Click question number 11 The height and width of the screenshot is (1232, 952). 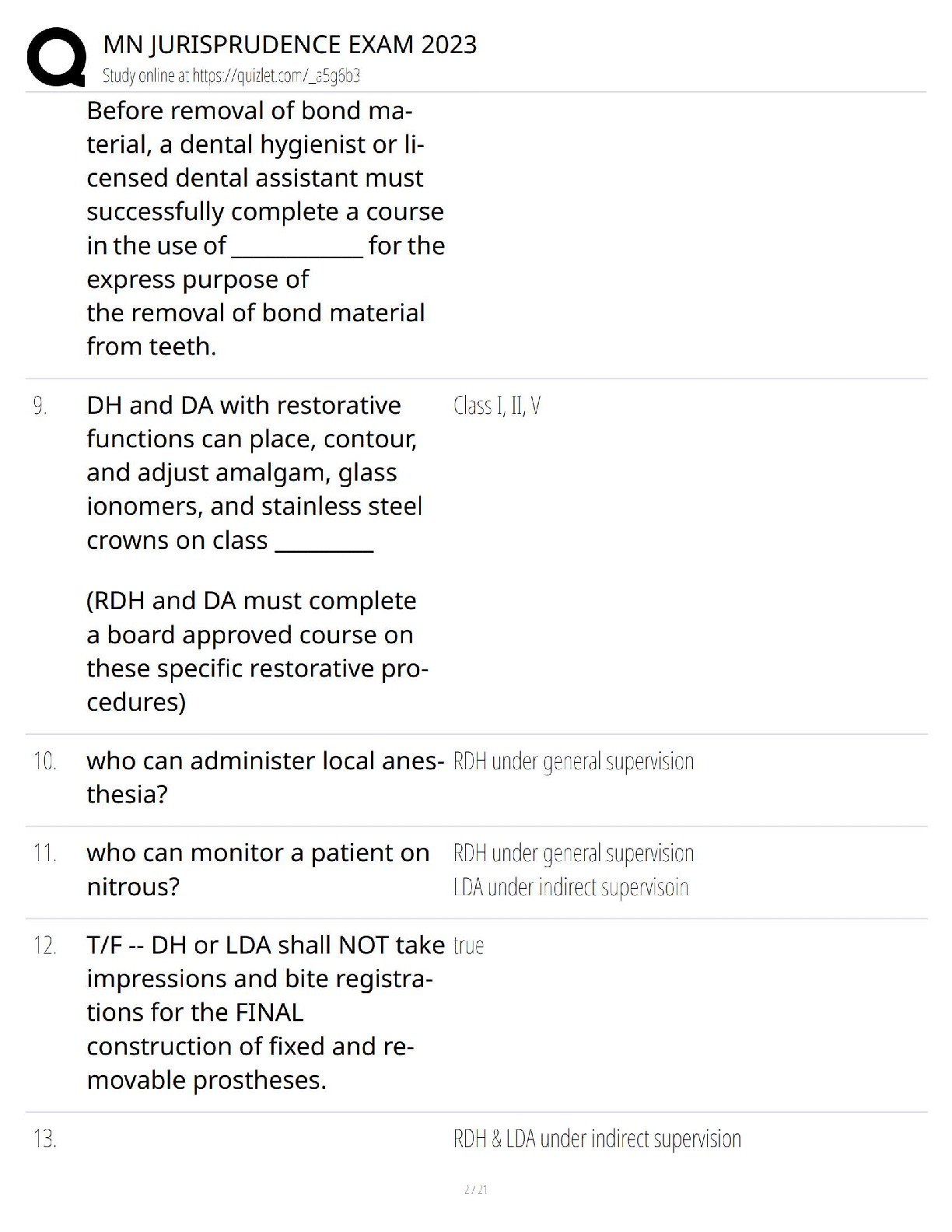pyautogui.click(x=44, y=853)
